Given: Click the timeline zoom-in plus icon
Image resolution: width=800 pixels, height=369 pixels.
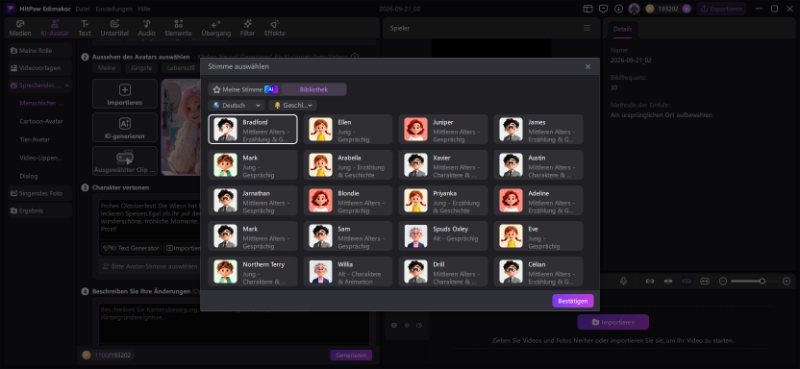Looking at the screenshot, I should pyautogui.click(x=786, y=281).
